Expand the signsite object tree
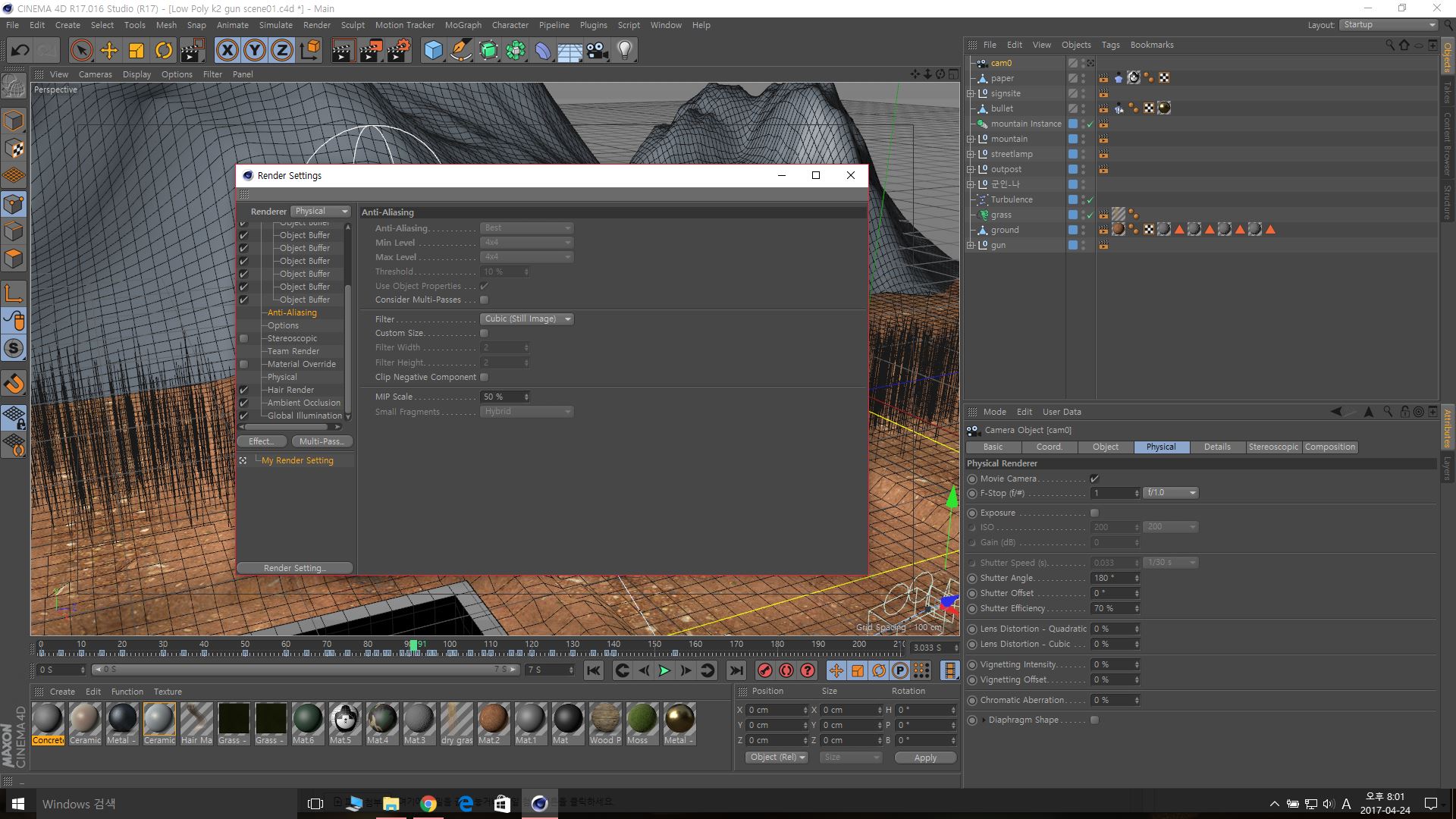 pos(970,93)
